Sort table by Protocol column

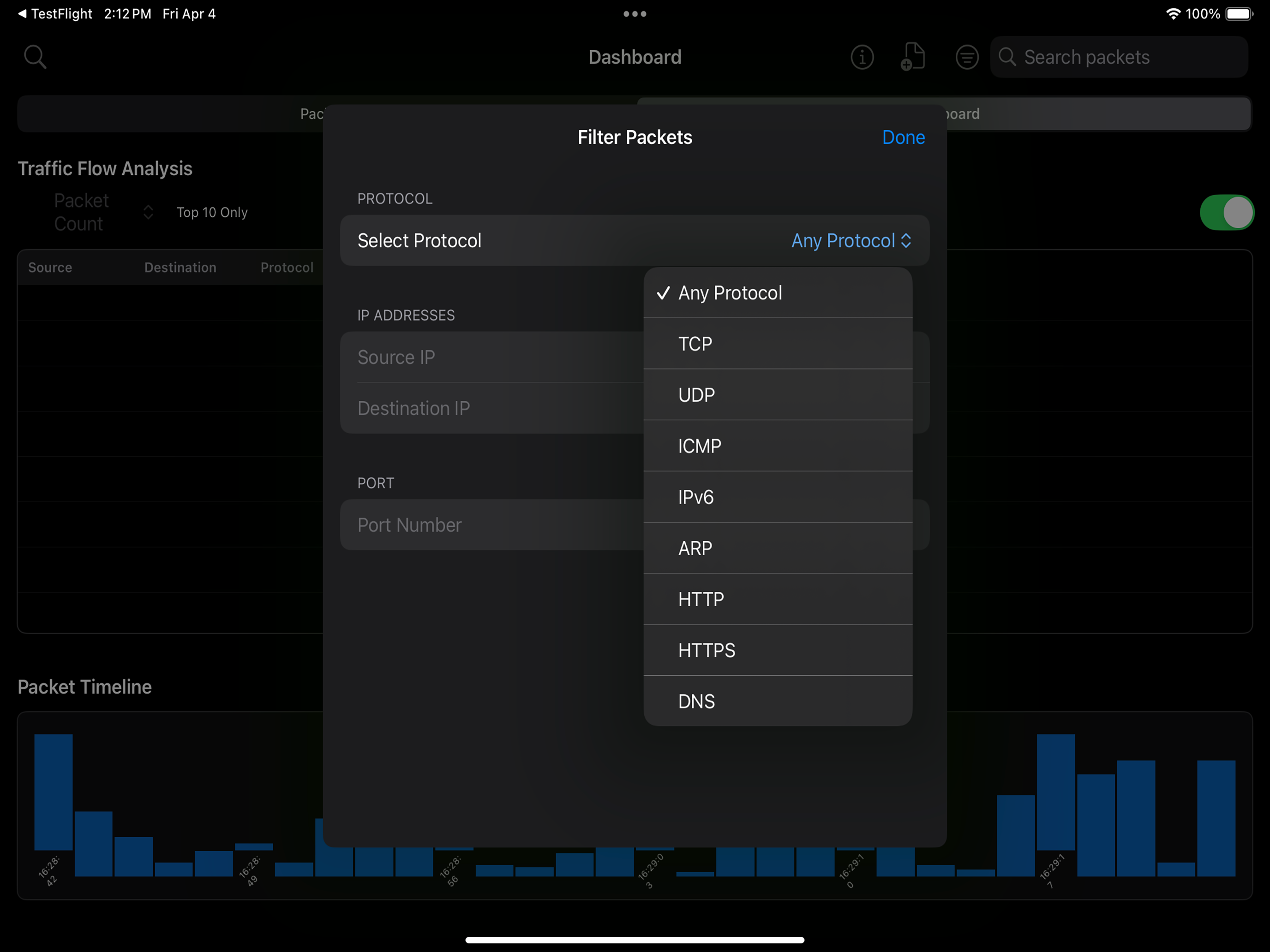287,268
